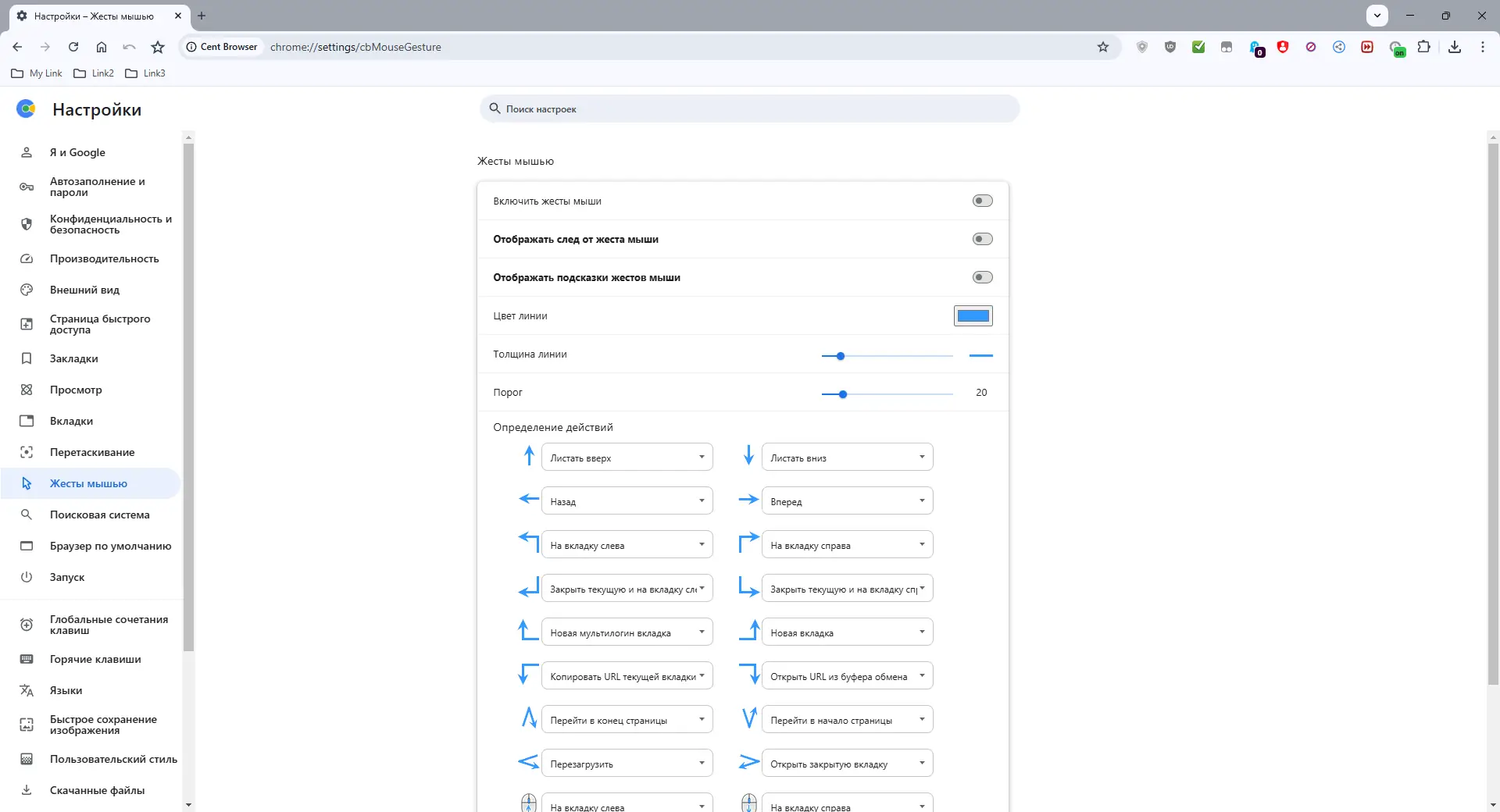Viewport: 1500px width, 812px height.
Task: Select Браузер по умолчанию section
Action: pyautogui.click(x=91, y=546)
